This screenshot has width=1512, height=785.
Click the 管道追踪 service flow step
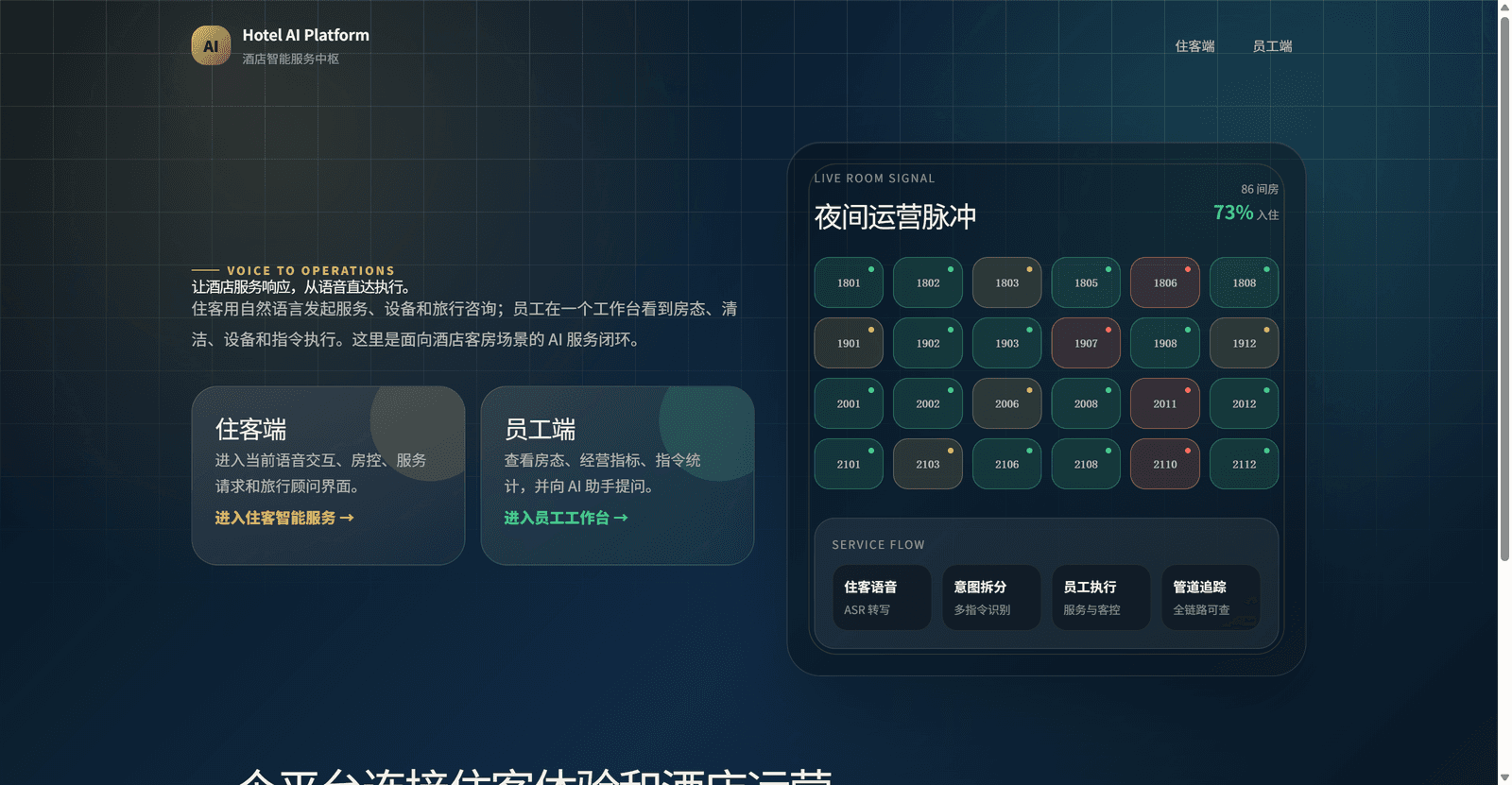(x=1211, y=597)
